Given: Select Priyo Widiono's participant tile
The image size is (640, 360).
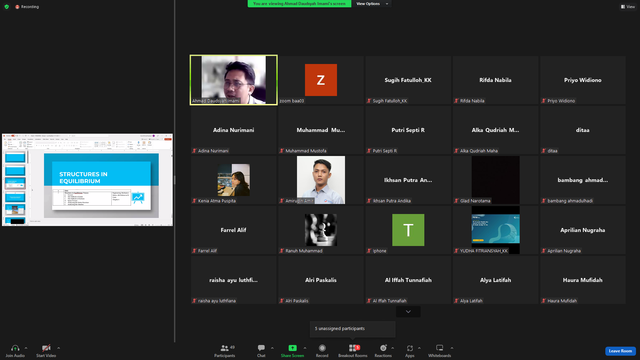Looking at the screenshot, I should tap(583, 80).
